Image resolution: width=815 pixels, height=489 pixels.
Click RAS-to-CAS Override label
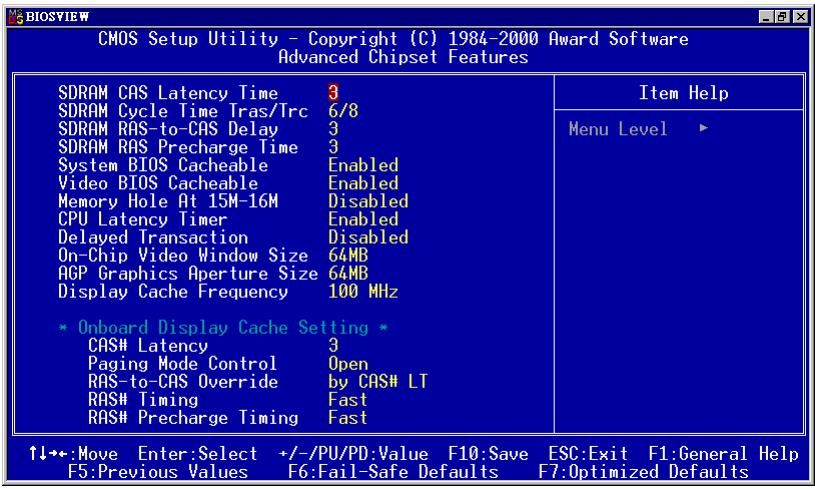point(183,382)
